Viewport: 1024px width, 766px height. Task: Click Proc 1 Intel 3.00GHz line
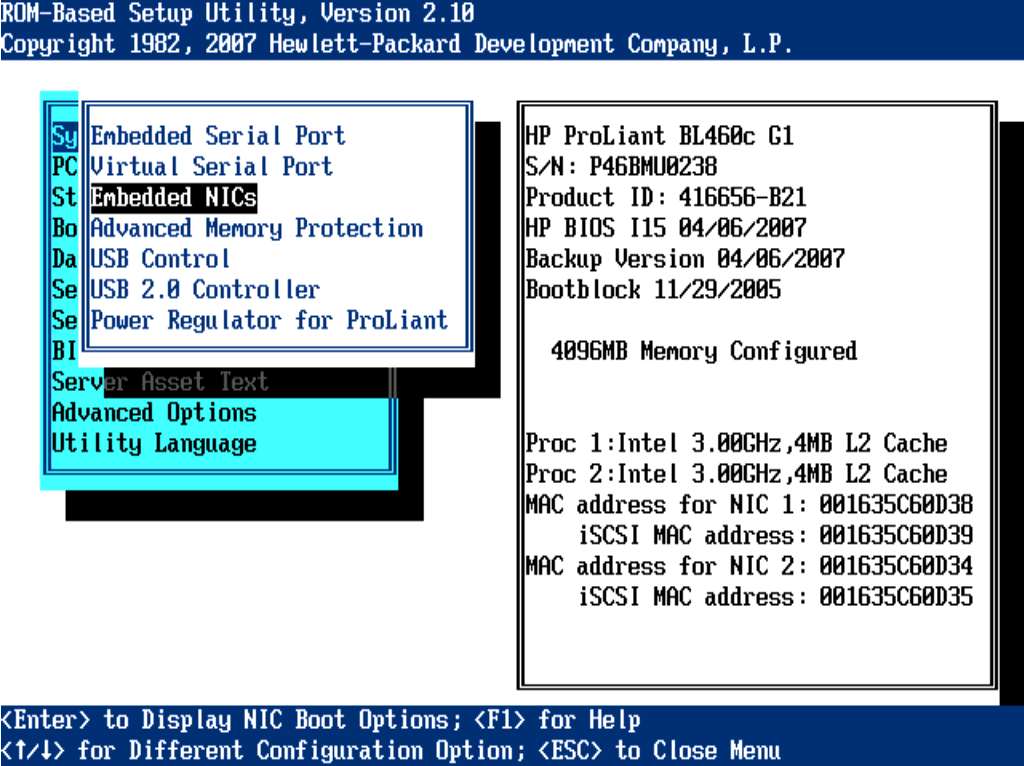tap(736, 443)
